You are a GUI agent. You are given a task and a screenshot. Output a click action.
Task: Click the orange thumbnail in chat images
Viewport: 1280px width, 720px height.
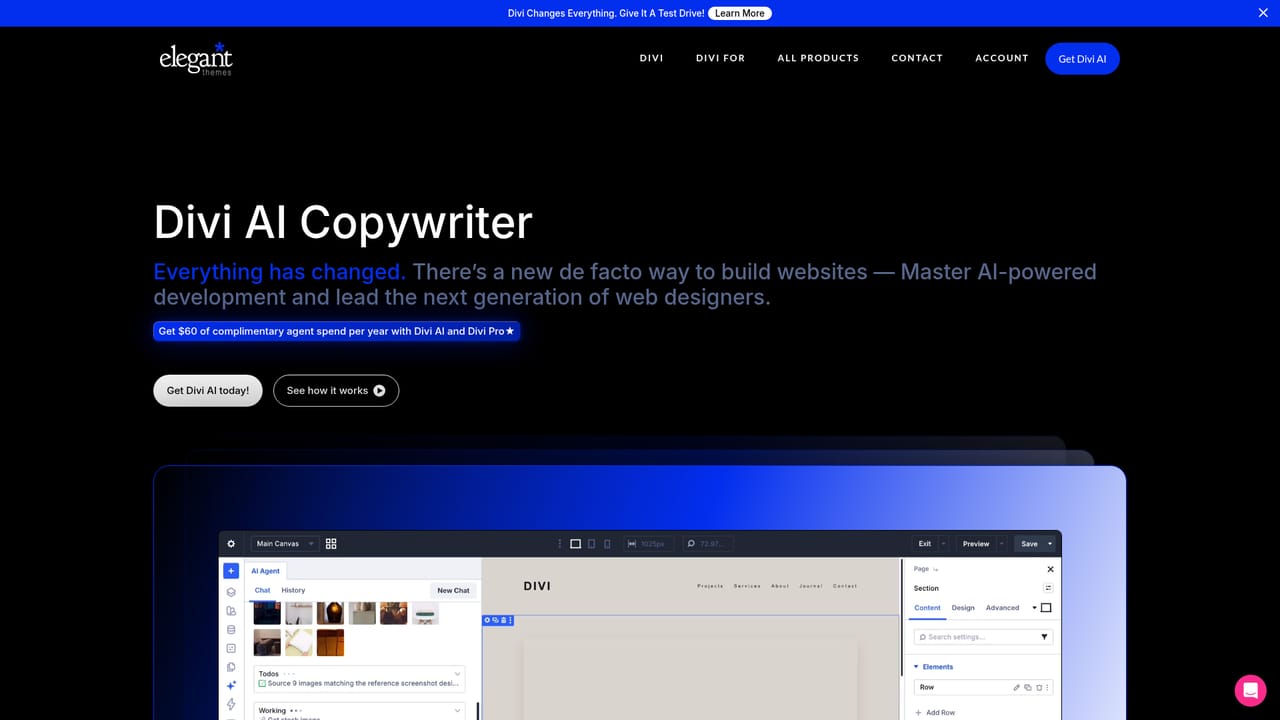[330, 642]
